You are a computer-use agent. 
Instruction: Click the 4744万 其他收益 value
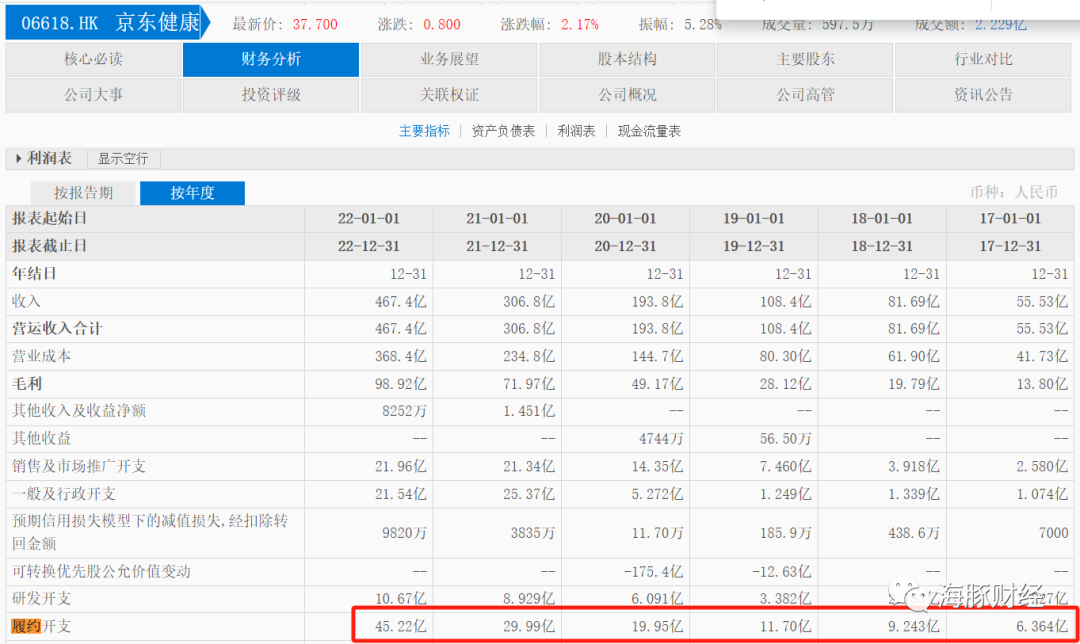pyautogui.click(x=661, y=439)
